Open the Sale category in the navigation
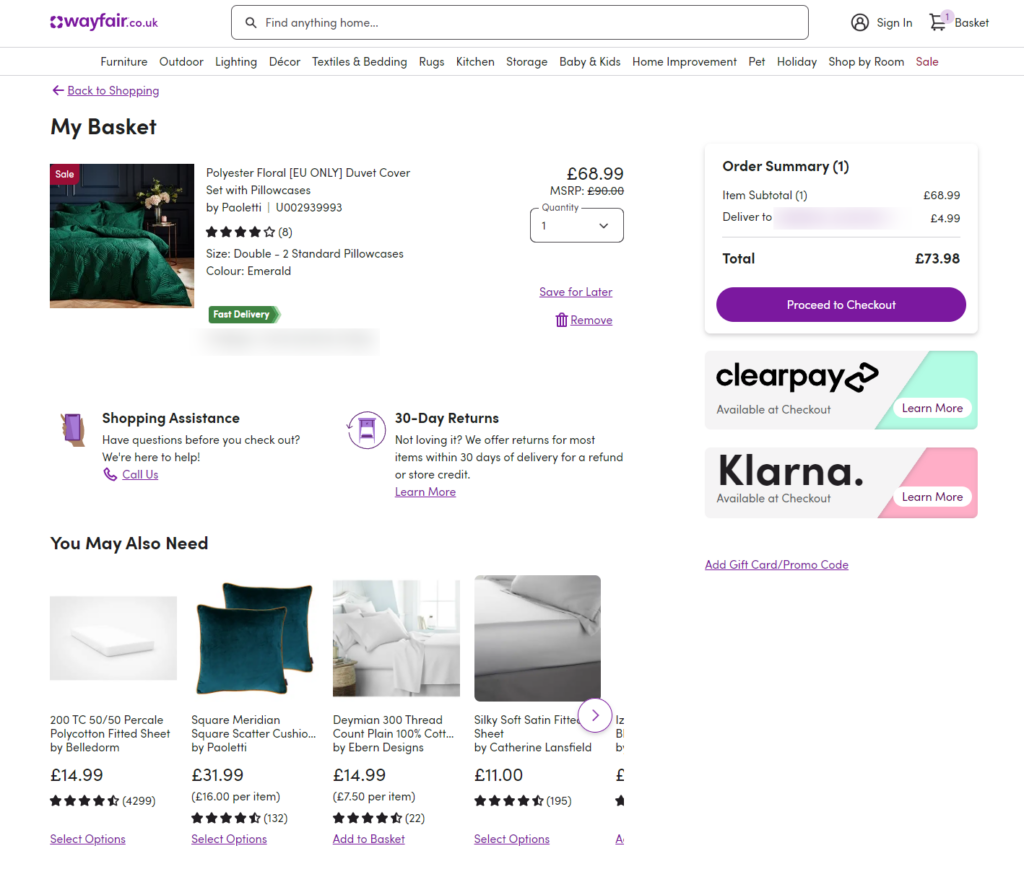 (x=927, y=61)
